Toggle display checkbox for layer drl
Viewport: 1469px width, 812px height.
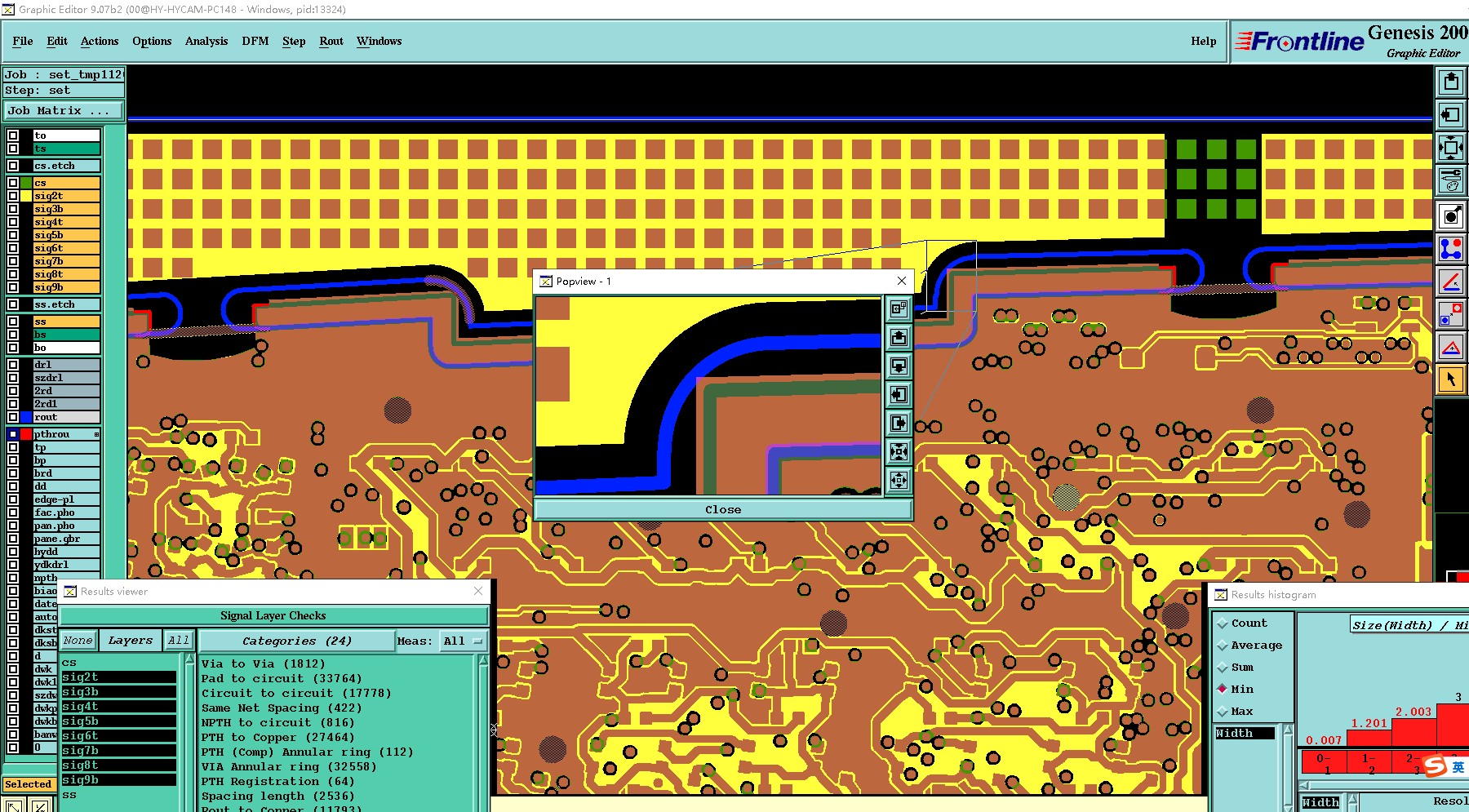[x=13, y=365]
